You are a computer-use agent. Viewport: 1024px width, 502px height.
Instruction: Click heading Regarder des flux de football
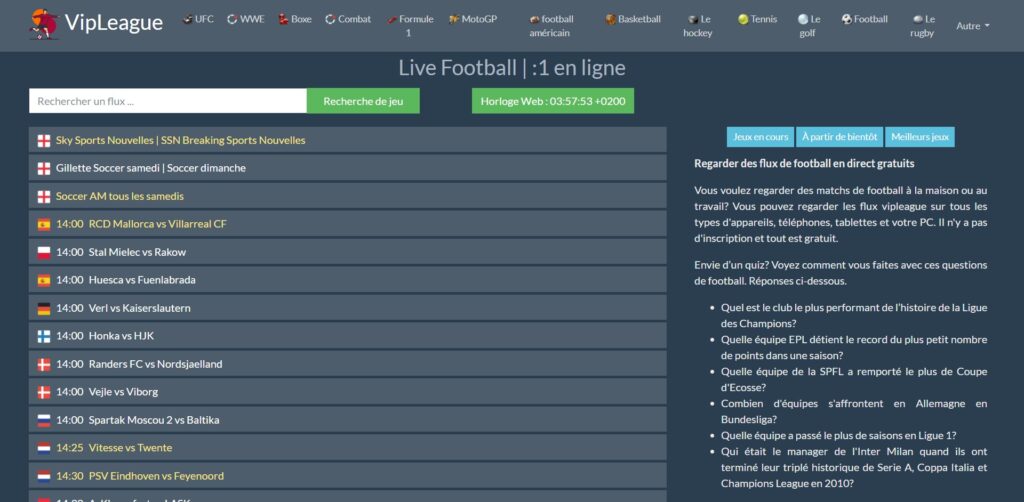click(x=804, y=163)
